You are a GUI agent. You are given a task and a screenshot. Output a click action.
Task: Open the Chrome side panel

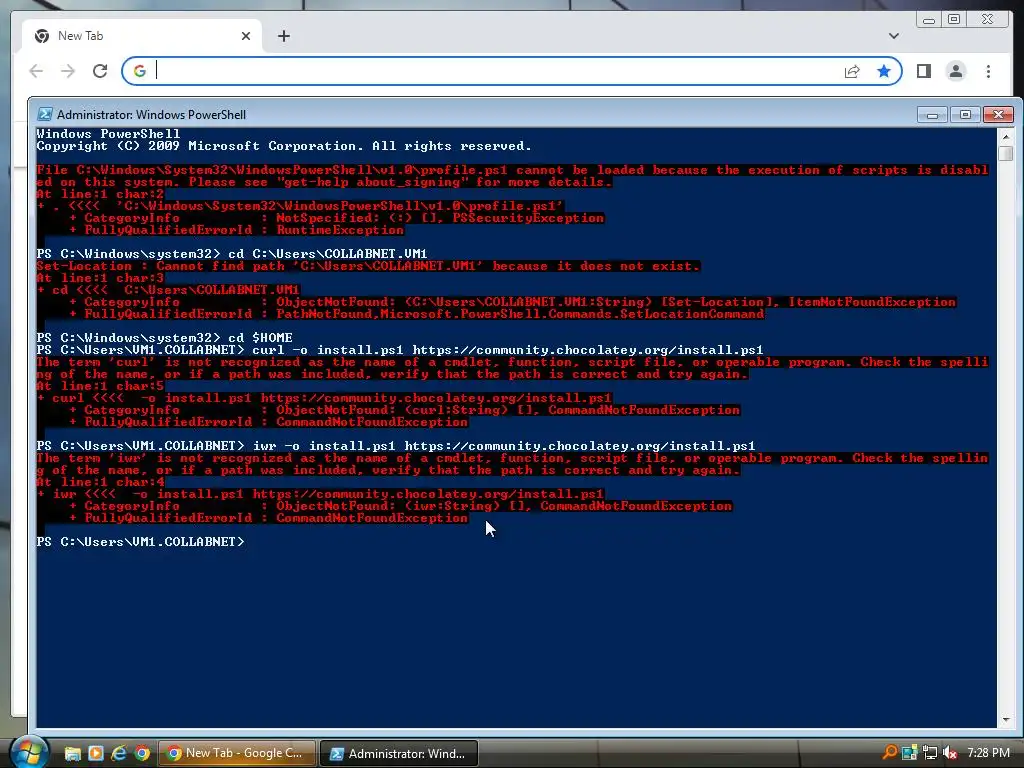click(x=923, y=71)
